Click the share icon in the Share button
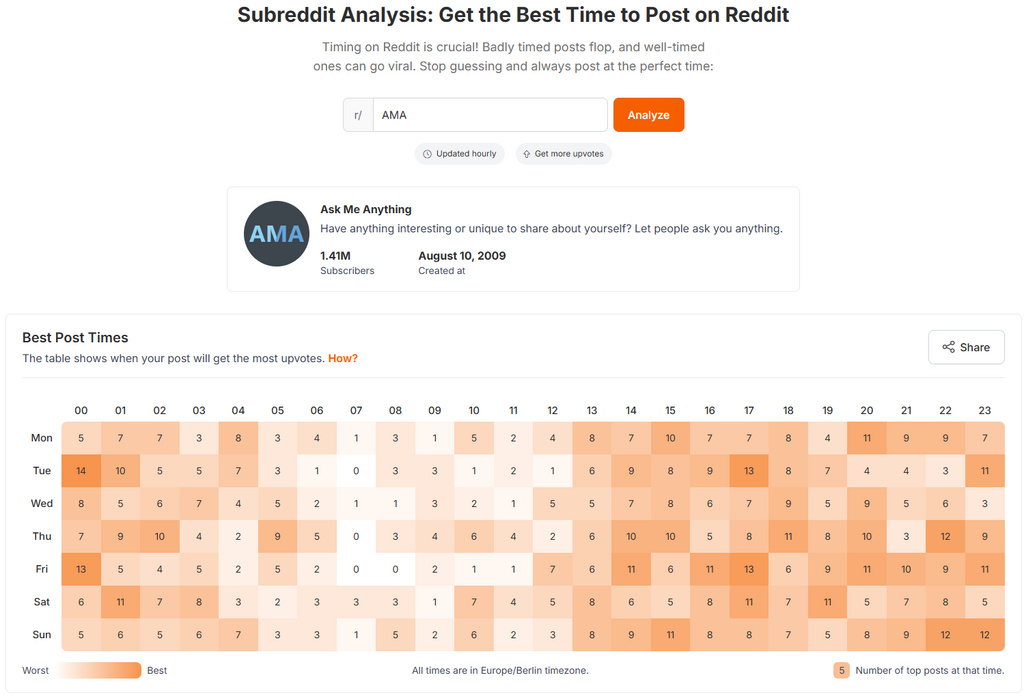 click(948, 347)
